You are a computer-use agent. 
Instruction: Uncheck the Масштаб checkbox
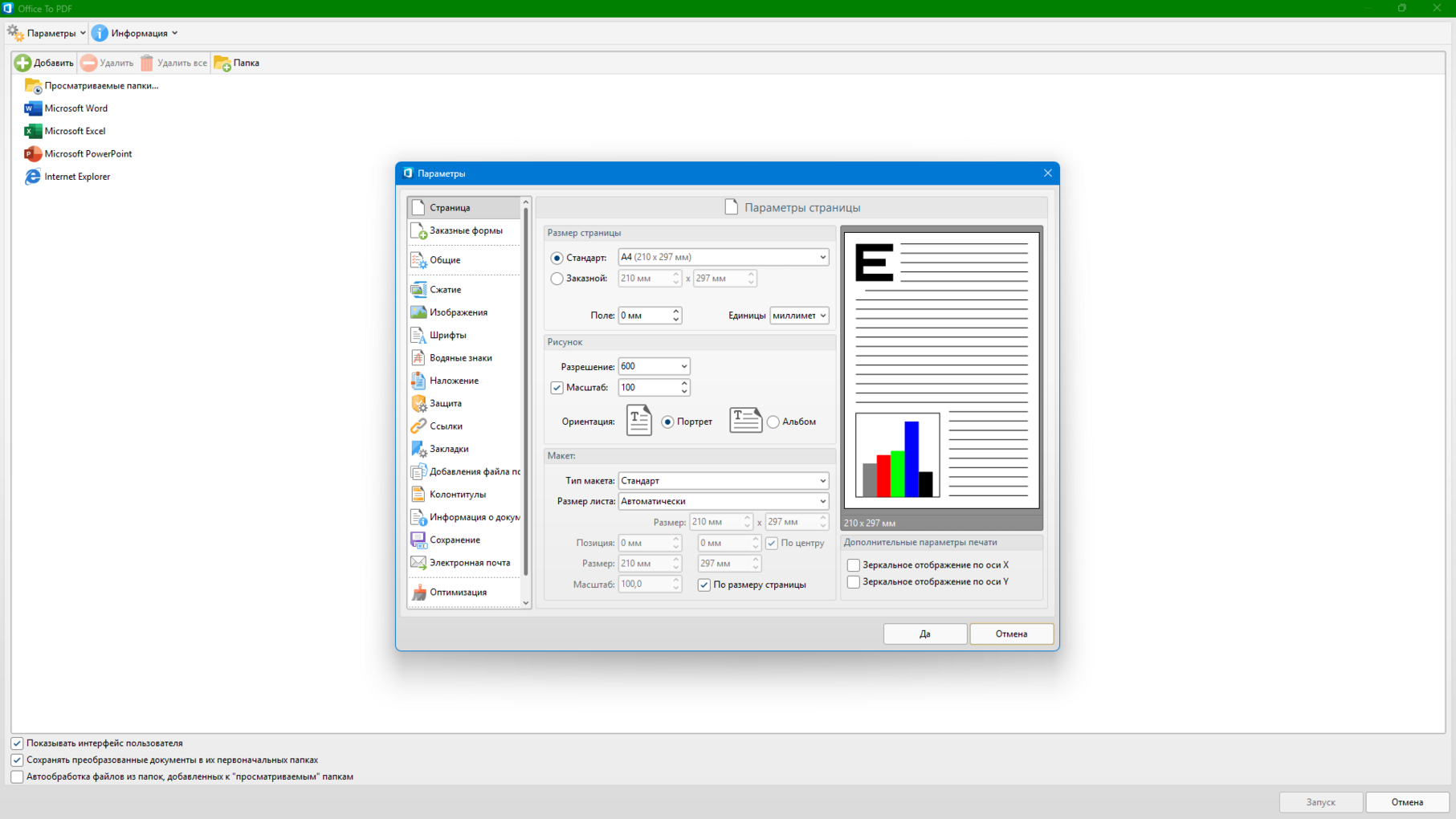pos(557,388)
